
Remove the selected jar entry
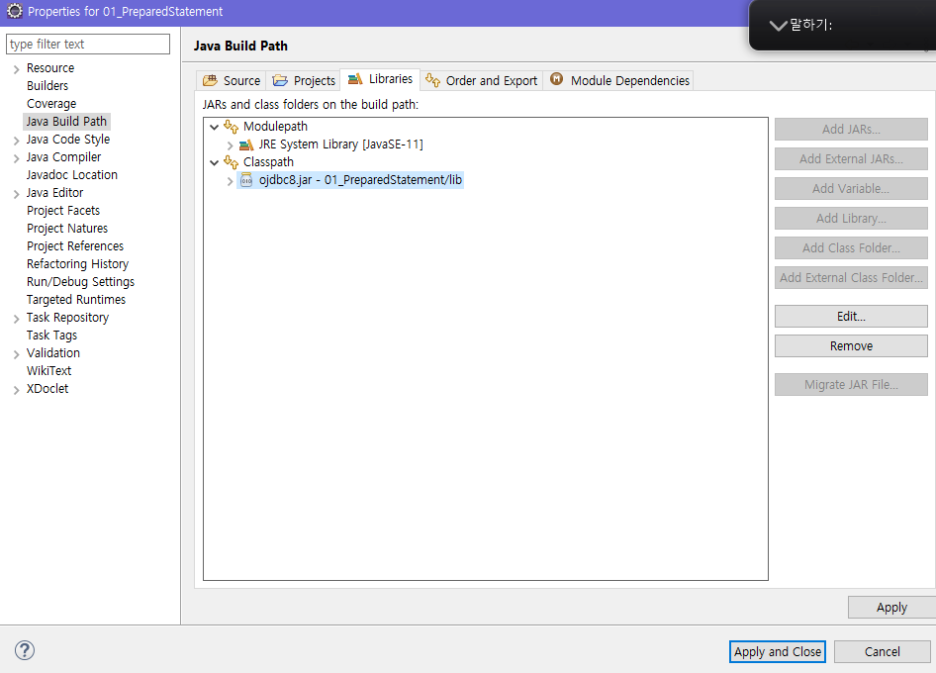pos(851,346)
